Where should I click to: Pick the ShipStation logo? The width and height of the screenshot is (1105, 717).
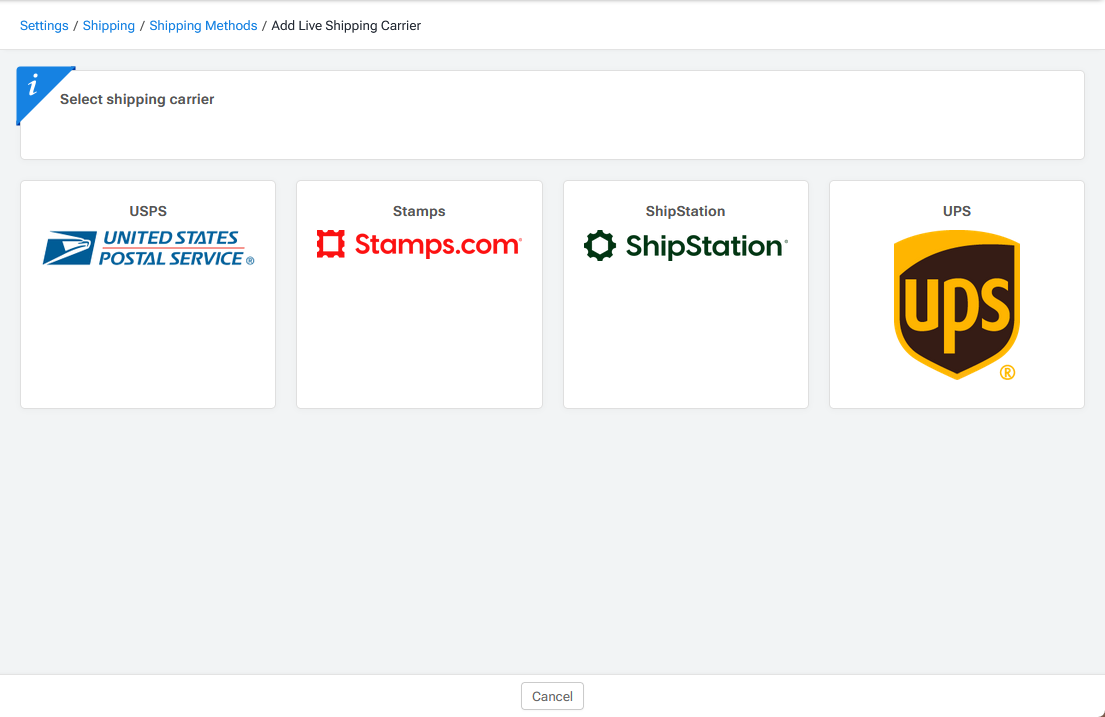tap(686, 245)
